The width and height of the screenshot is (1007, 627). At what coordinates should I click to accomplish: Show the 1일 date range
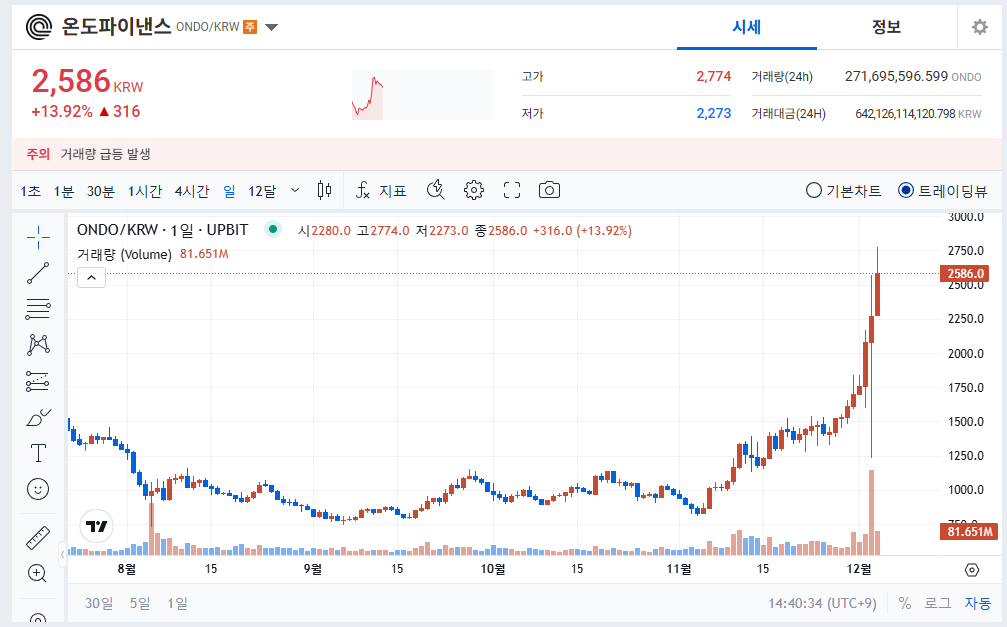(177, 603)
